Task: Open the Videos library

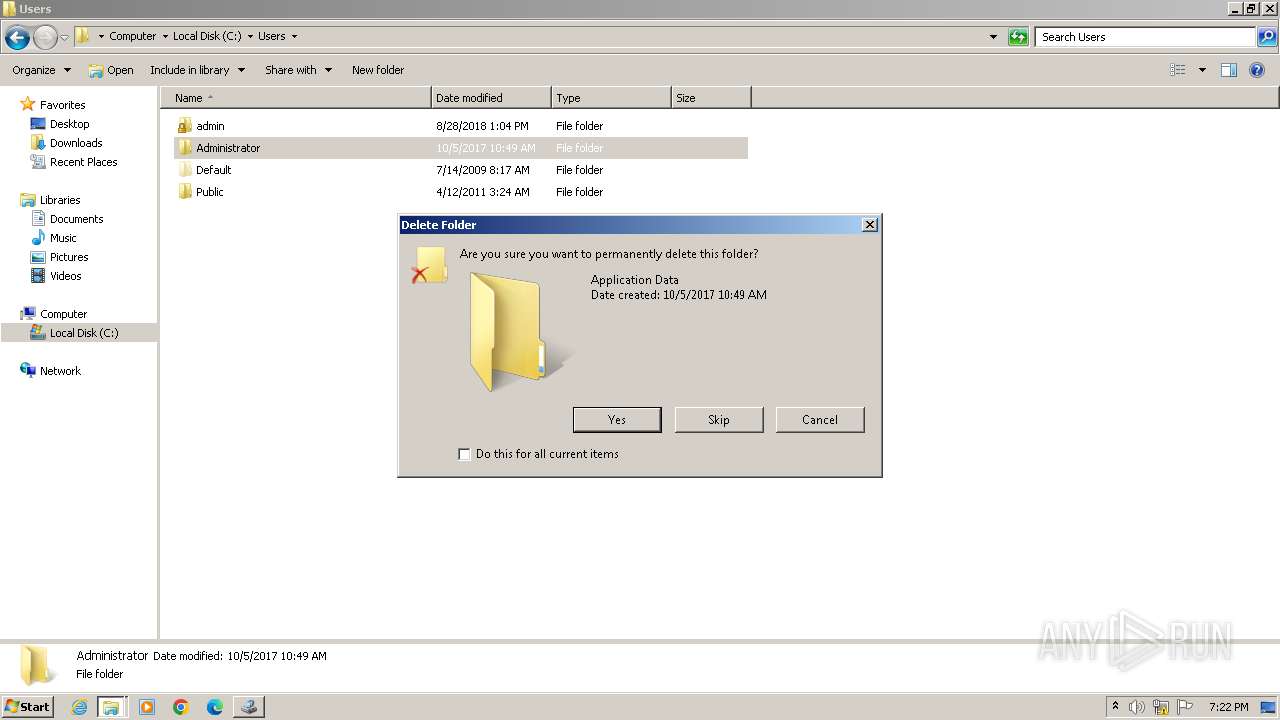Action: [x=66, y=276]
